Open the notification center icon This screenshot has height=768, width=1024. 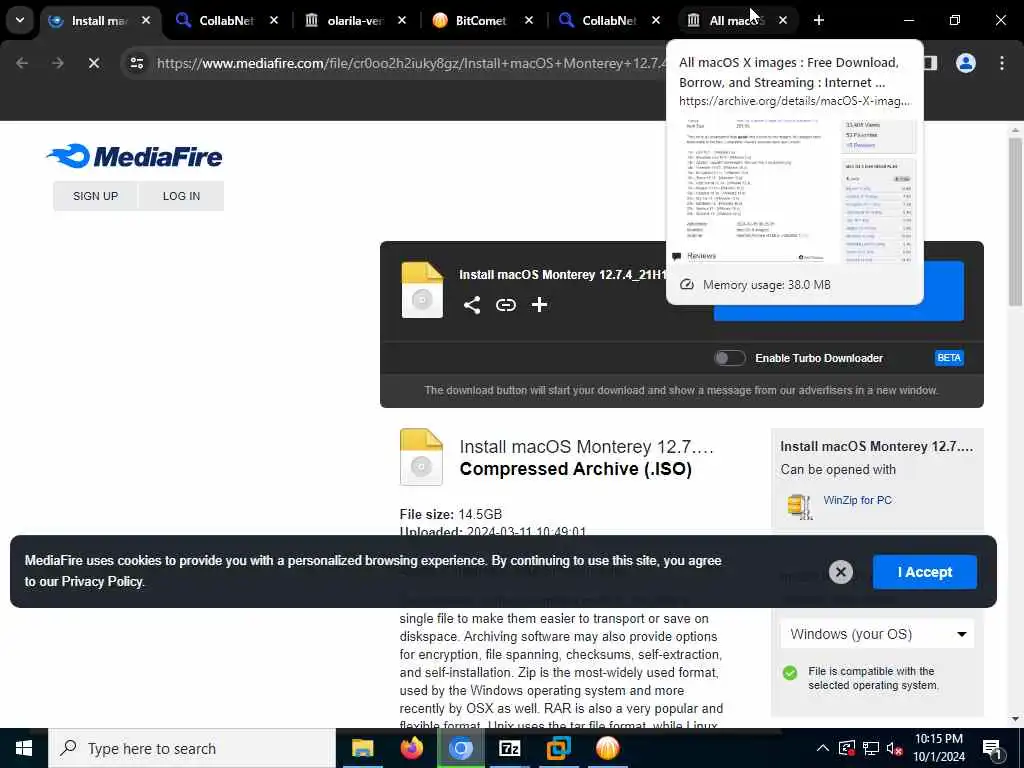tap(992, 749)
